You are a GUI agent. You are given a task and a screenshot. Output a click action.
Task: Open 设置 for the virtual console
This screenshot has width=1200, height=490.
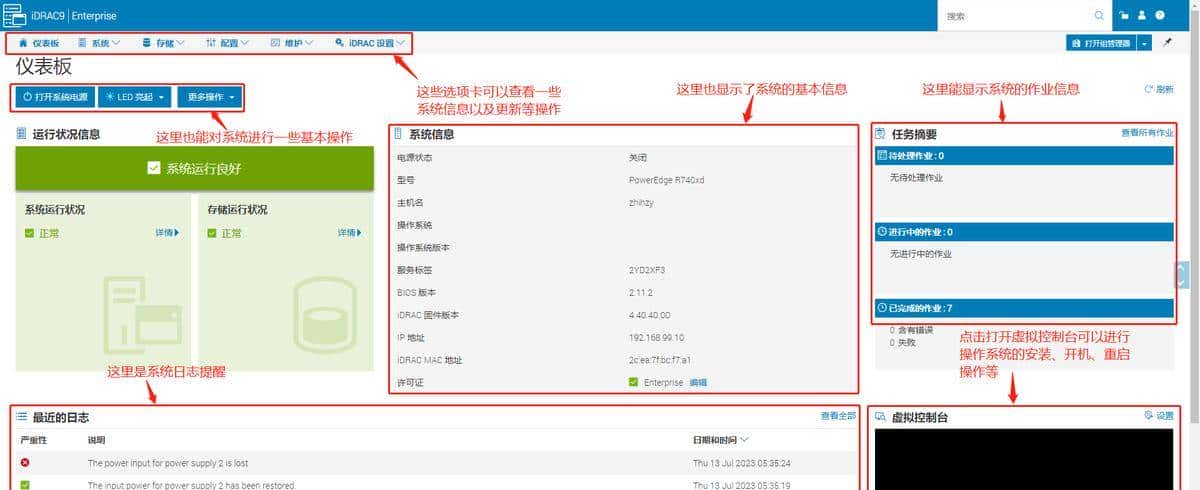pos(1159,415)
